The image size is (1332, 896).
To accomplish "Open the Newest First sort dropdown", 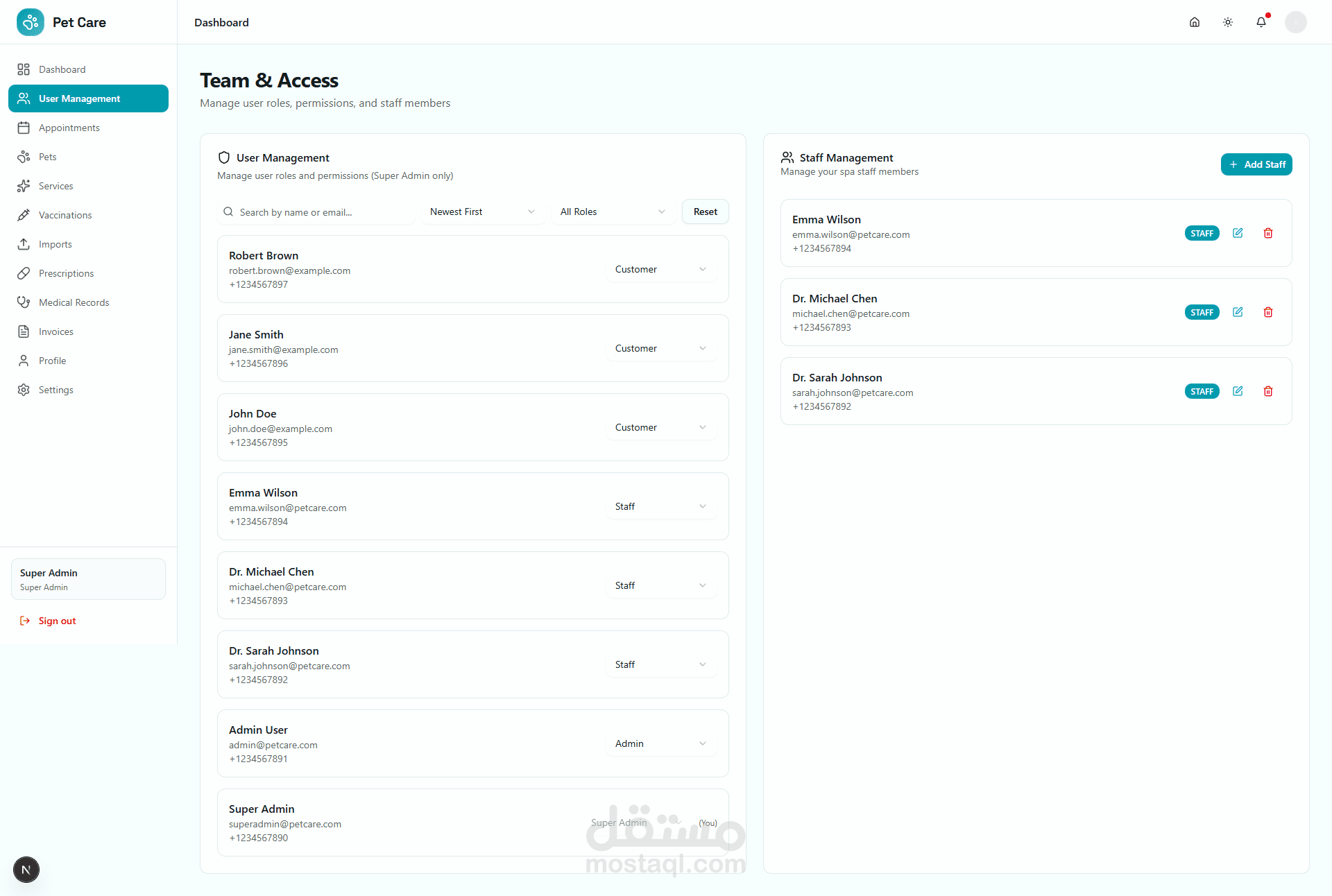I will pos(482,212).
